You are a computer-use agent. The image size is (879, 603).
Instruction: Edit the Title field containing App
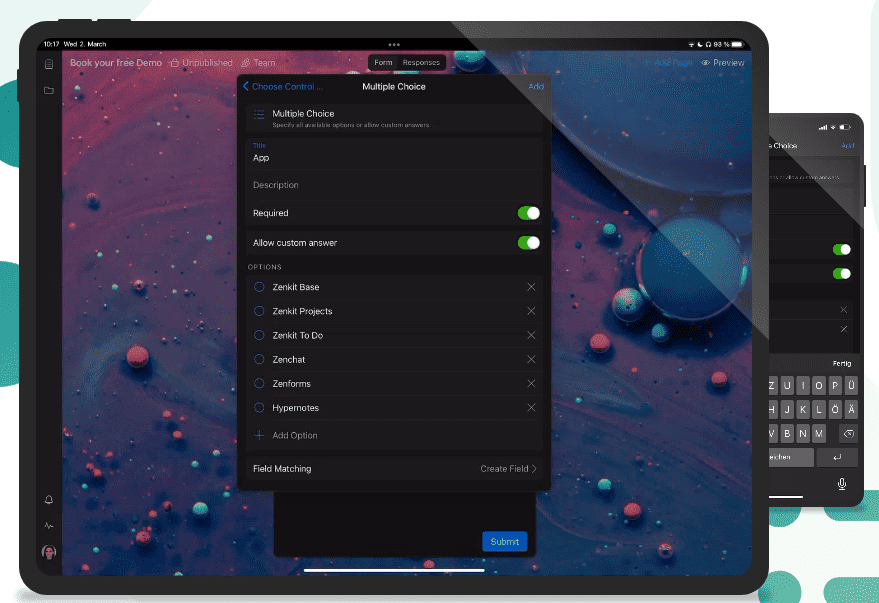(394, 154)
